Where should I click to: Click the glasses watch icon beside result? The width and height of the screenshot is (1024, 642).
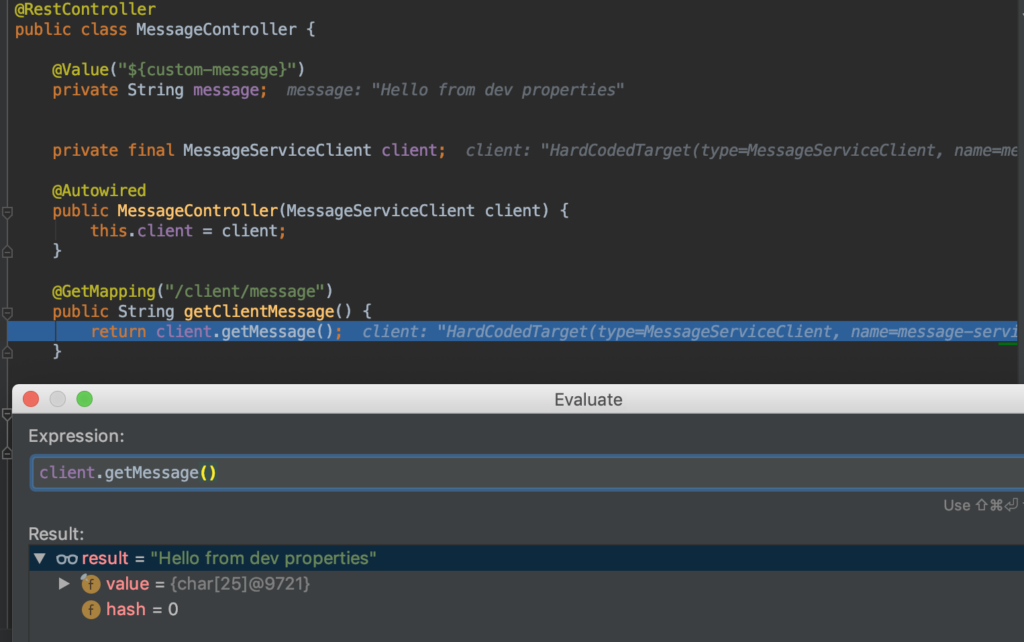(67, 558)
